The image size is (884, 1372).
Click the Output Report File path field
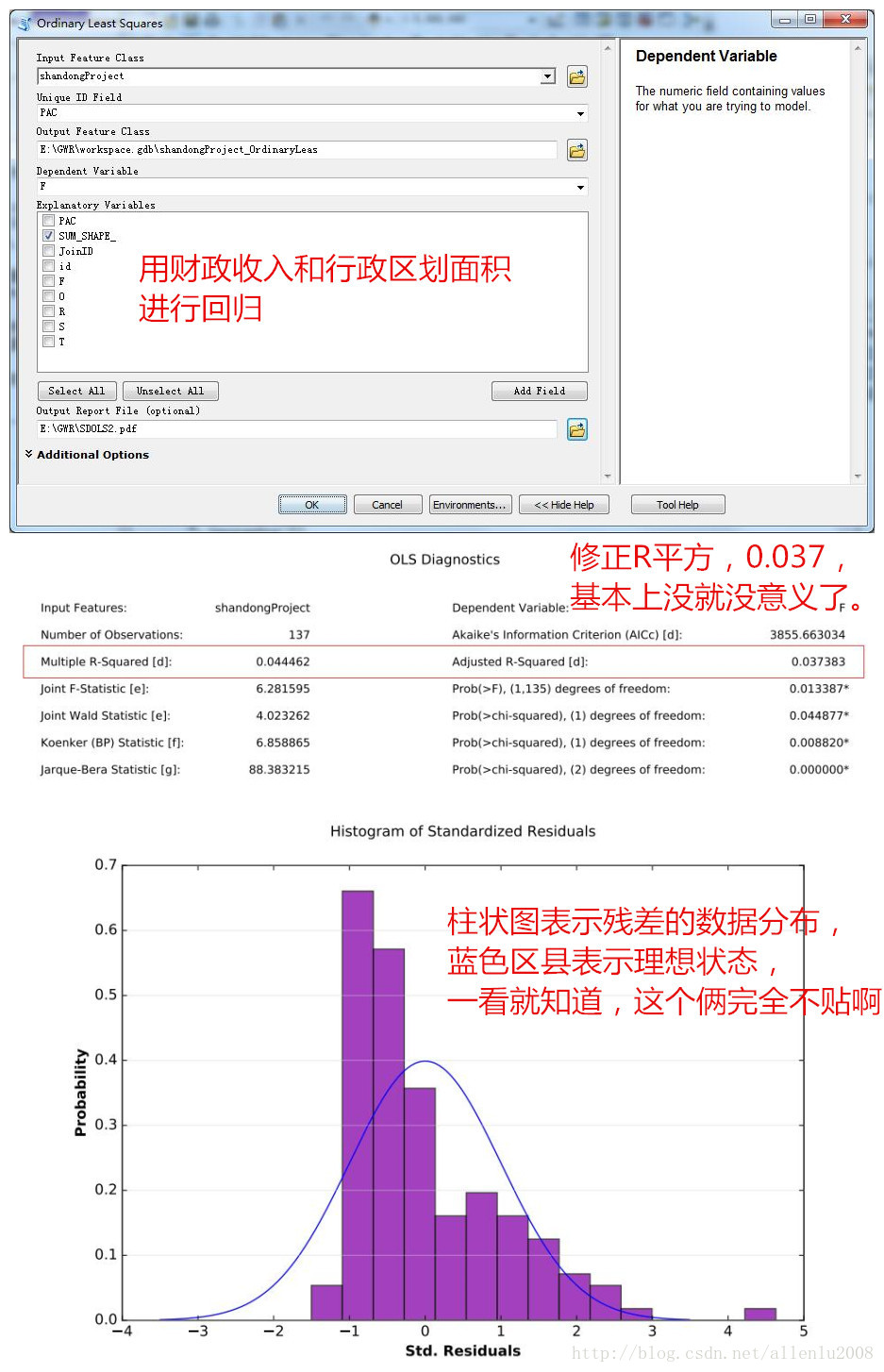click(297, 429)
